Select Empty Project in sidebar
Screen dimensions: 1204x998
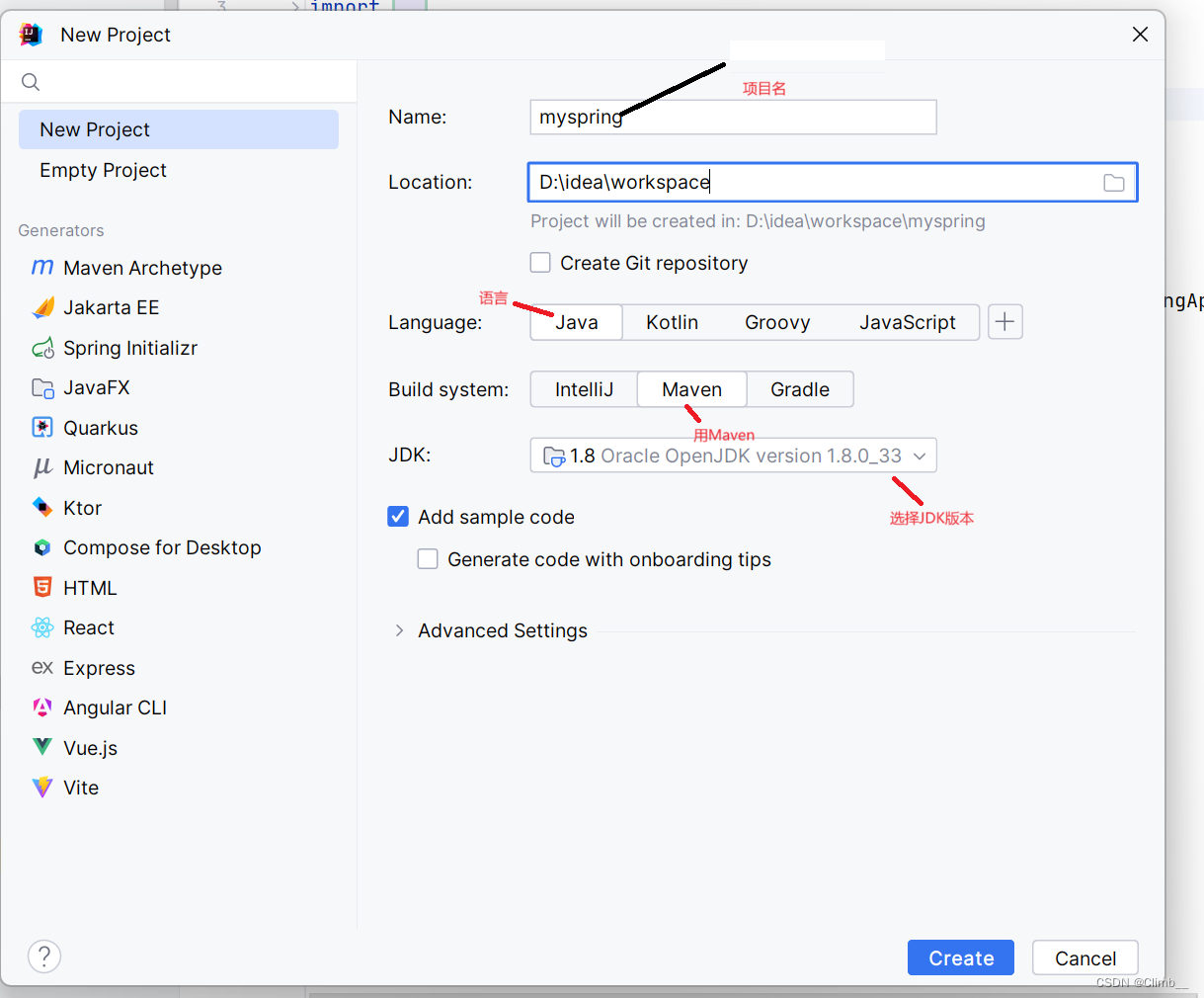179,170
